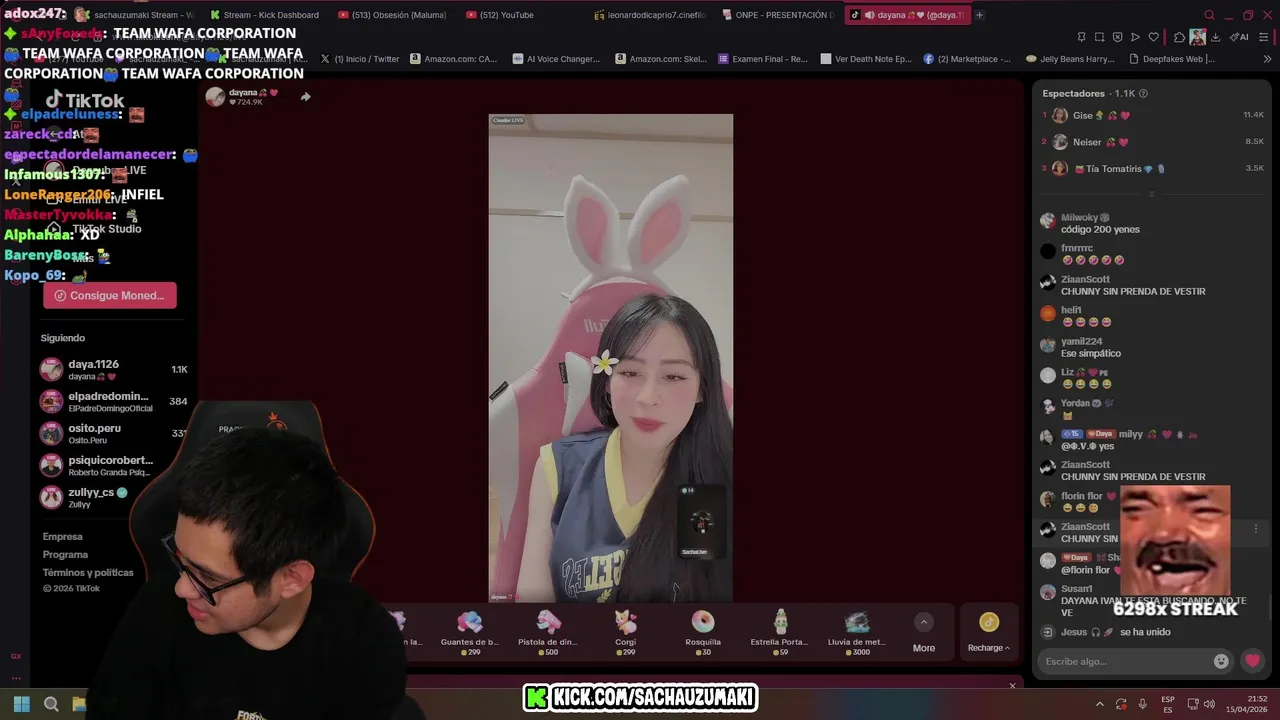Screen dimensions: 1280x720
Task: Open the Empresa footer link
Action: tap(63, 537)
